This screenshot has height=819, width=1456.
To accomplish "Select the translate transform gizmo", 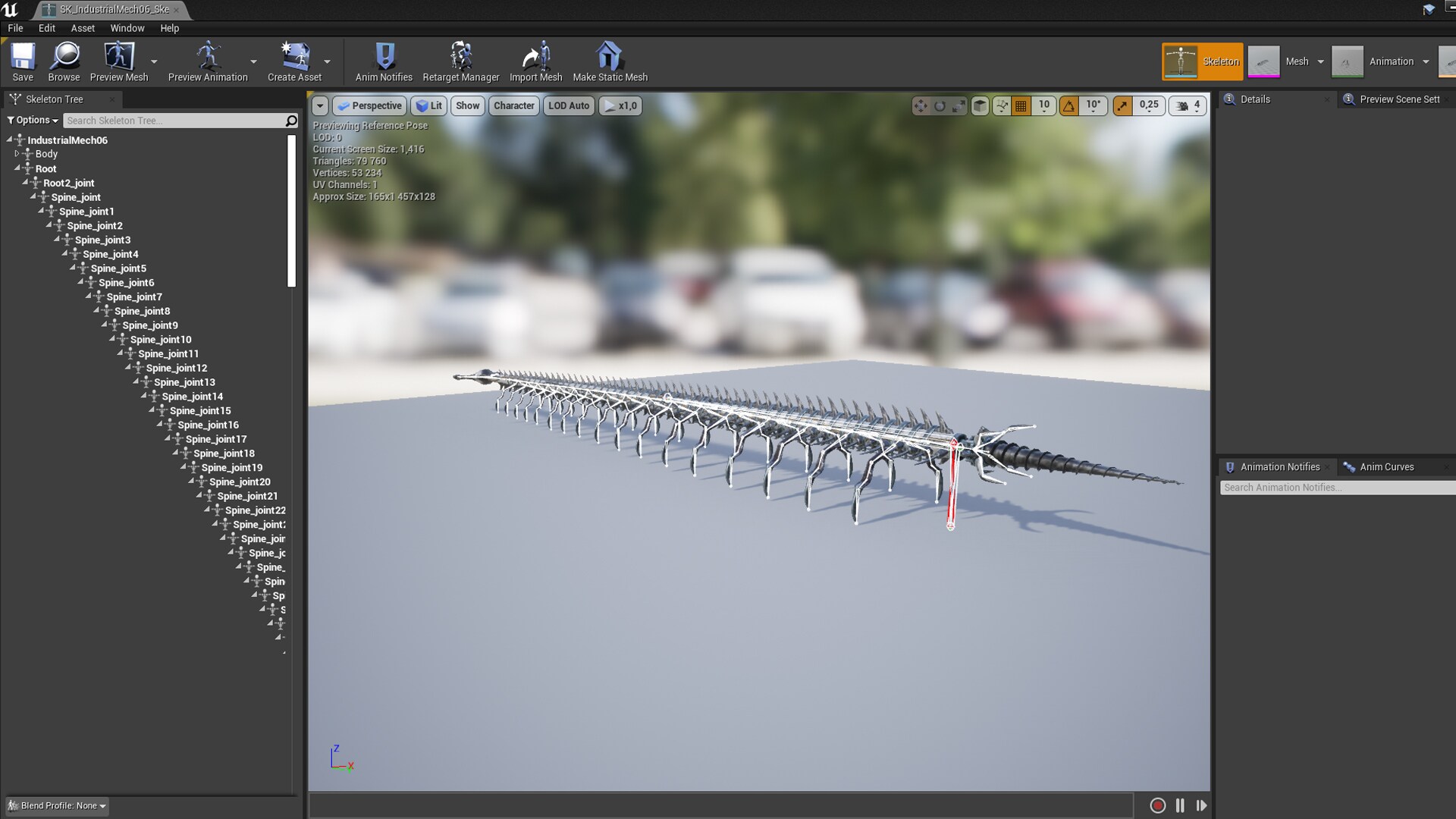I will tap(920, 106).
